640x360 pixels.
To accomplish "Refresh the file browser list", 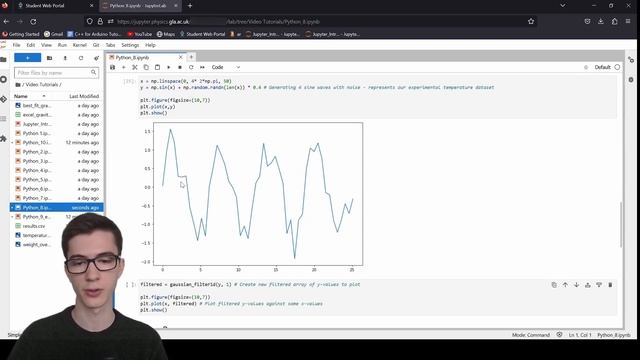I will [x=81, y=58].
